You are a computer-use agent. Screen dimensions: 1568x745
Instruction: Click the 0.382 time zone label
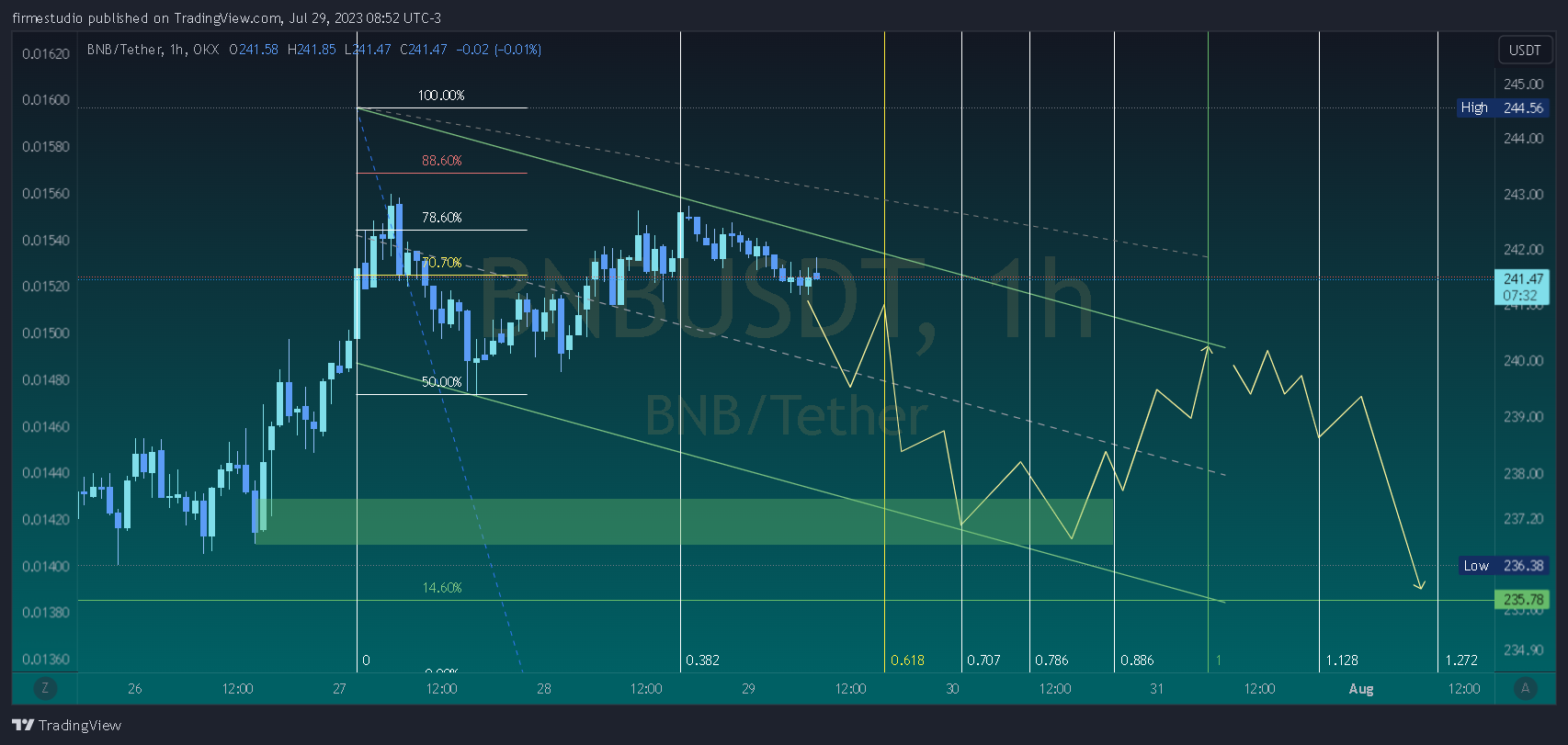coord(702,660)
